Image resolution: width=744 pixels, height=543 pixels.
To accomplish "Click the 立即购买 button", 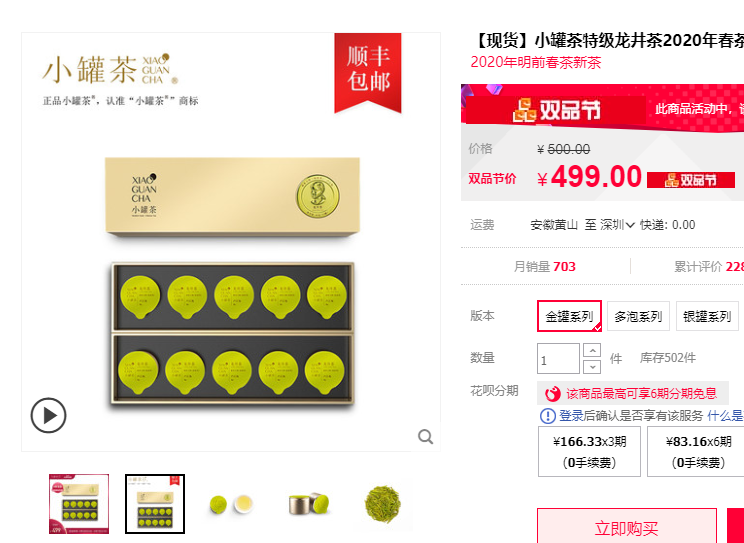I will [627, 526].
